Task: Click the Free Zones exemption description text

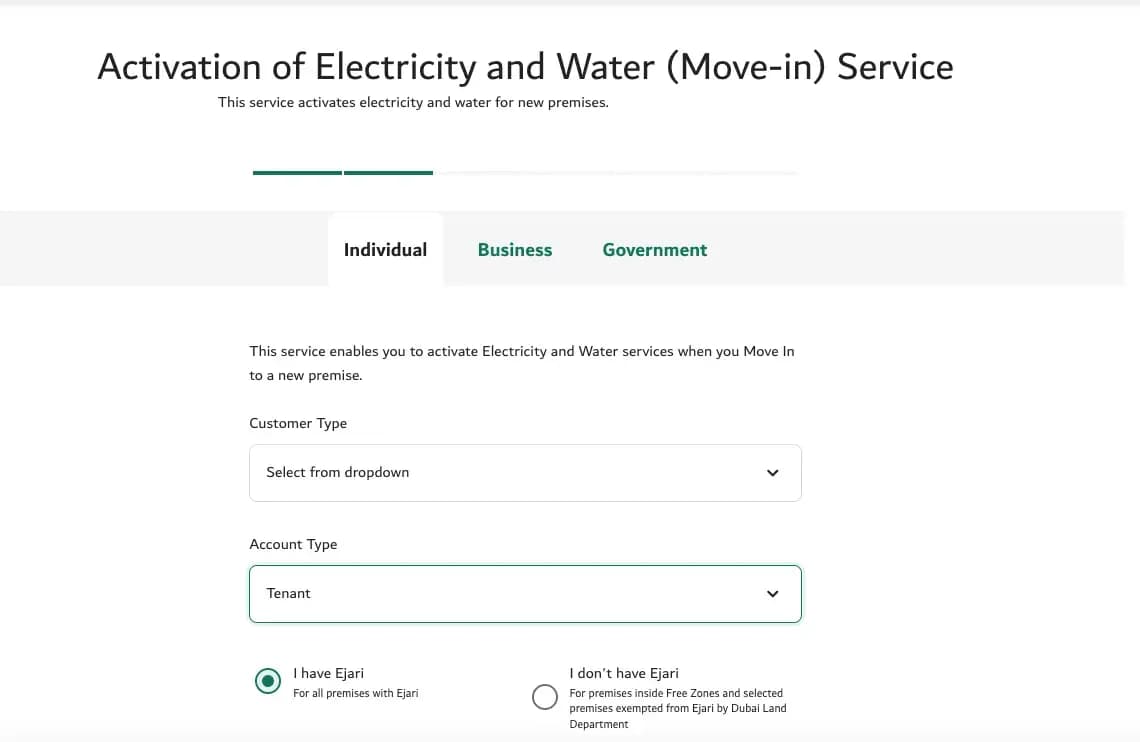Action: click(678, 707)
